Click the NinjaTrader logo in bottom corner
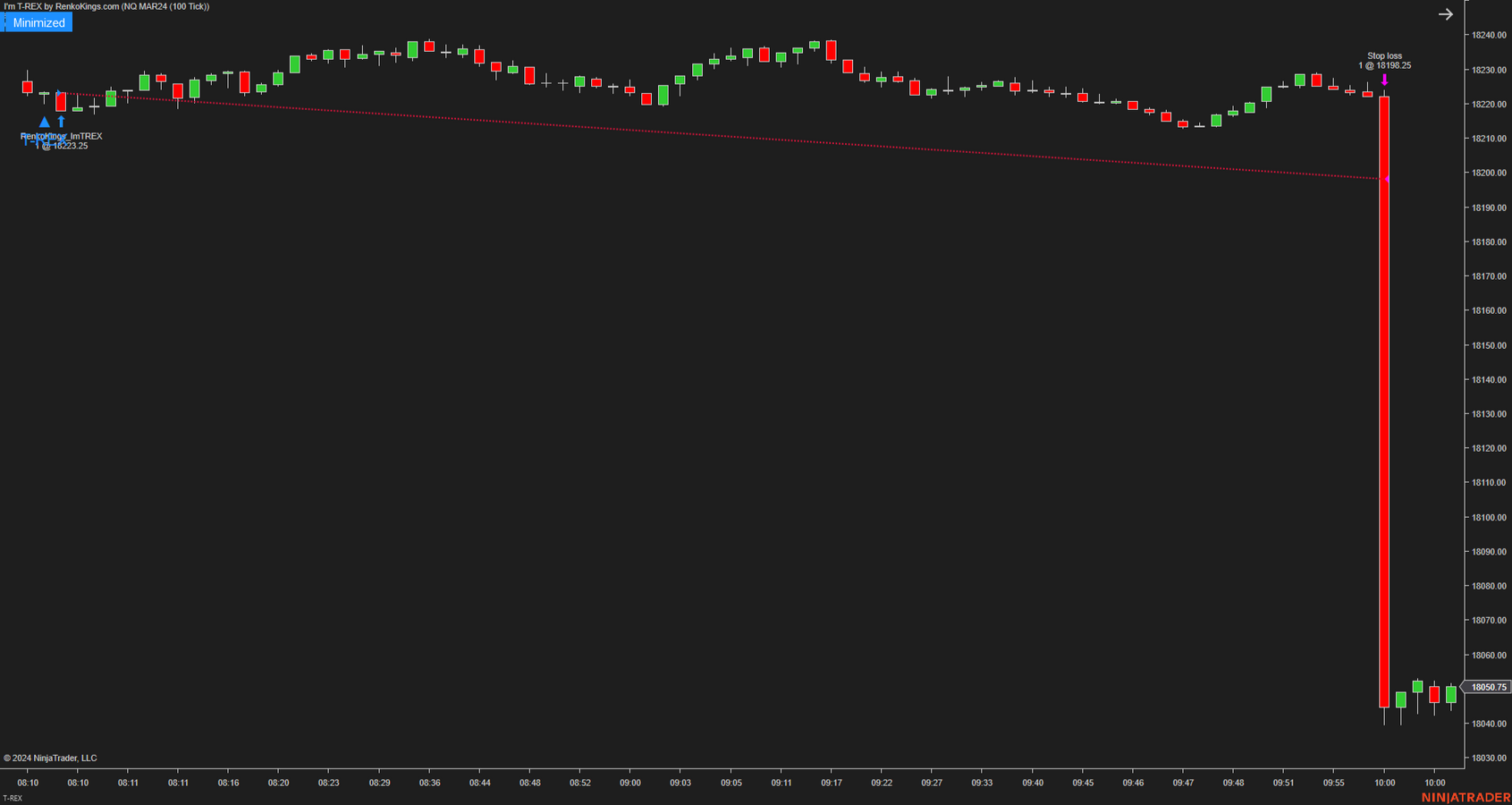This screenshot has height=805, width=1512. pyautogui.click(x=1466, y=797)
